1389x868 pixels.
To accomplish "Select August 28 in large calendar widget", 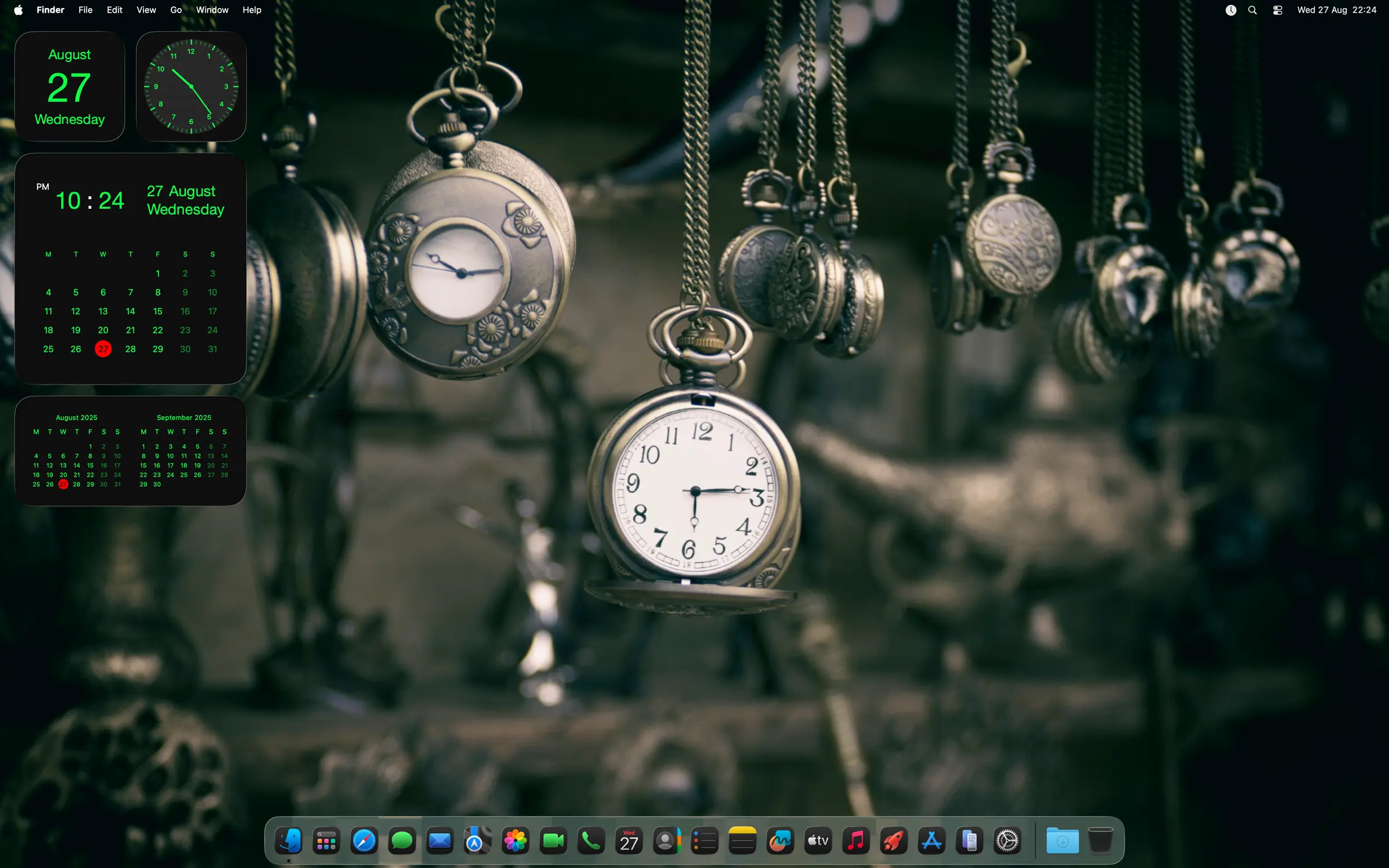I will coord(130,349).
